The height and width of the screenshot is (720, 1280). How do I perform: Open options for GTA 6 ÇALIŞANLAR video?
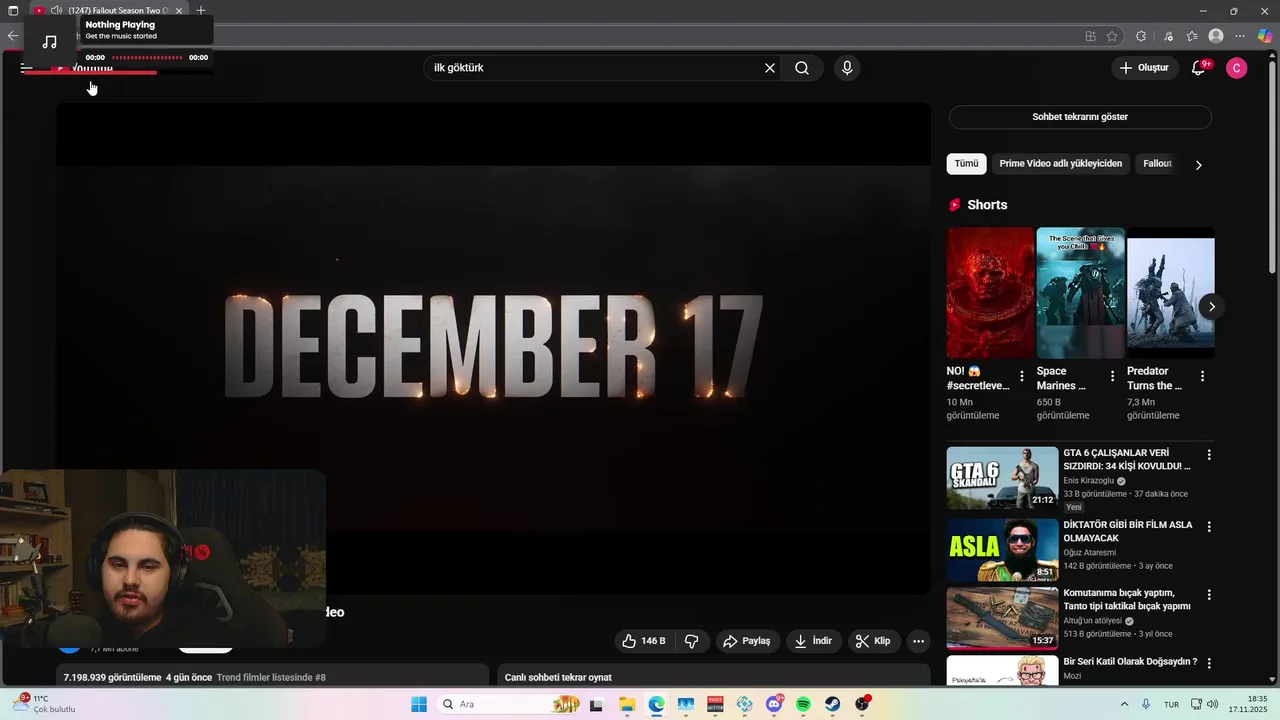tap(1209, 455)
